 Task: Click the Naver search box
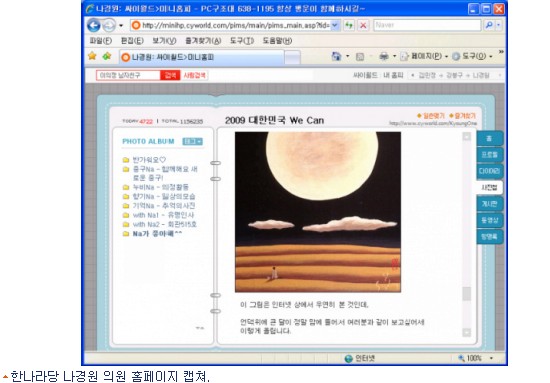427,25
